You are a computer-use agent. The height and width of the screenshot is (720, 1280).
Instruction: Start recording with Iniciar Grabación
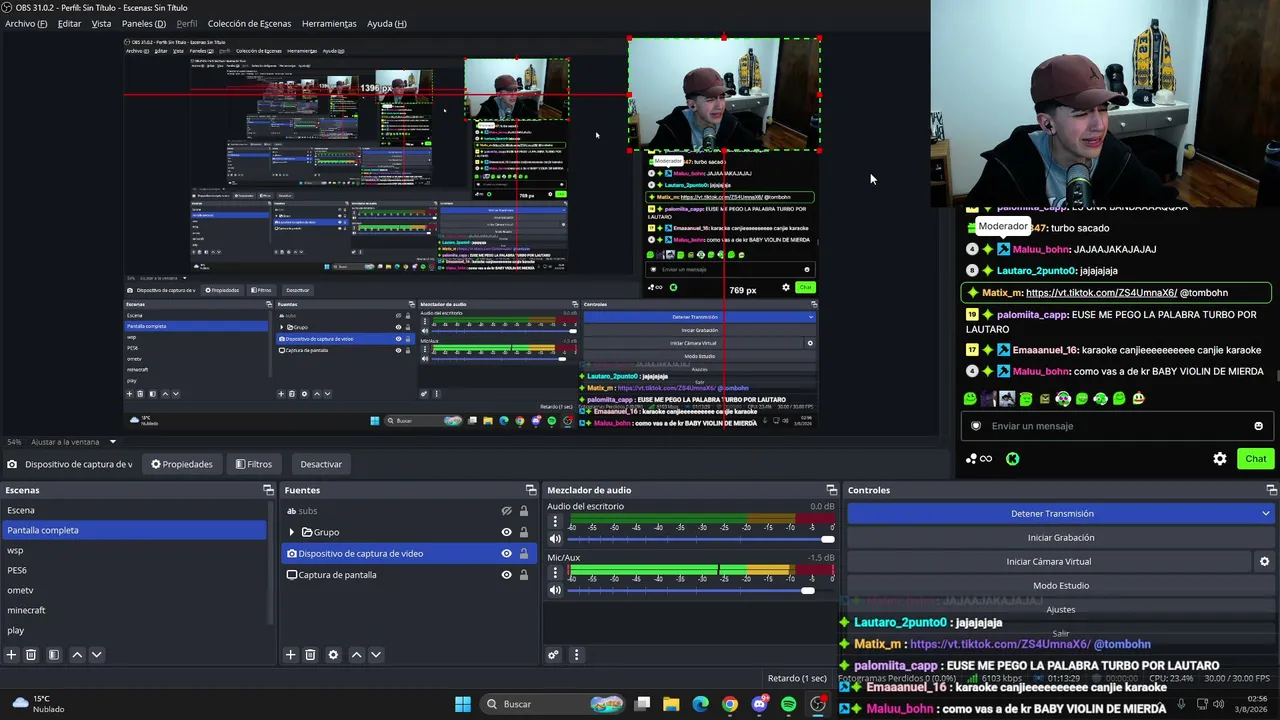[x=1060, y=538]
